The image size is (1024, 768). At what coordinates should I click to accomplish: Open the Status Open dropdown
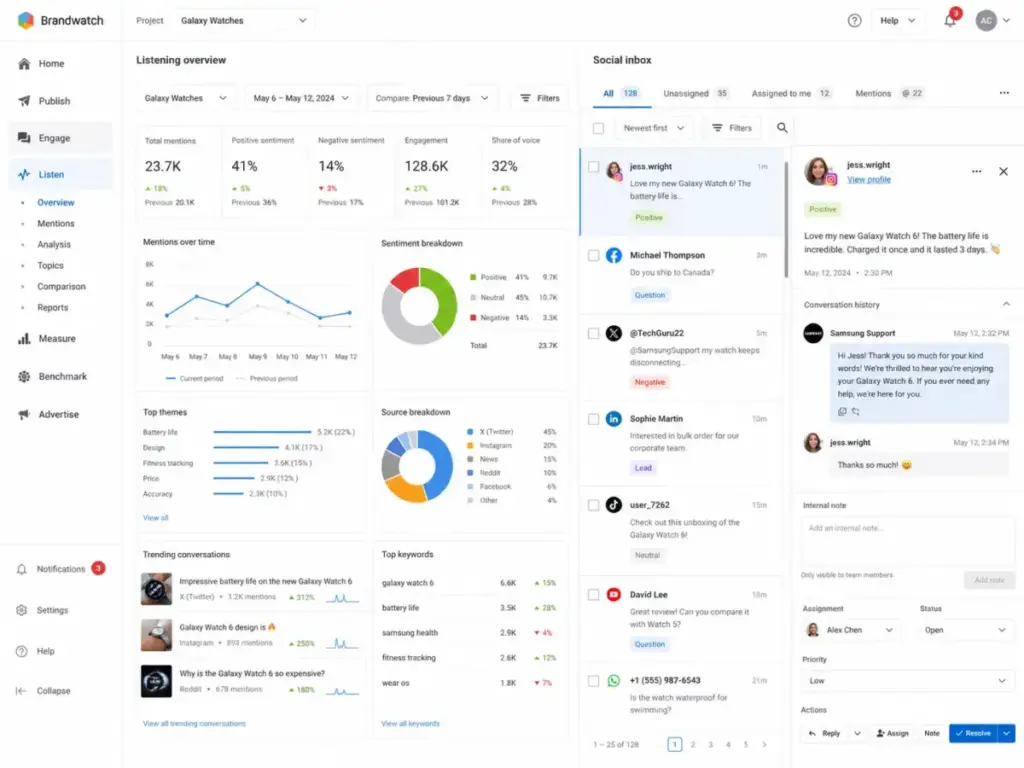965,630
